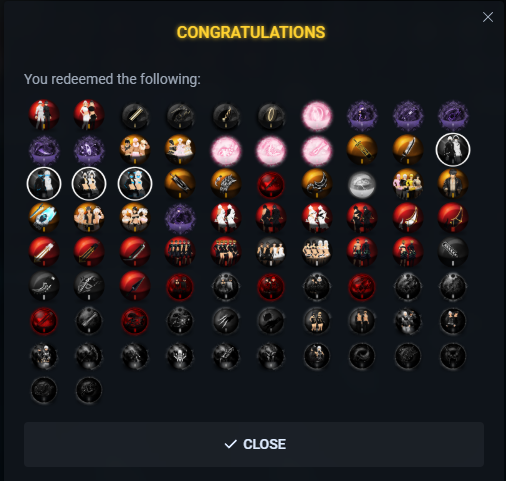This screenshot has height=481, width=506.
Task: Pick gold orb with scorpion tail weapon
Action: coord(317,184)
